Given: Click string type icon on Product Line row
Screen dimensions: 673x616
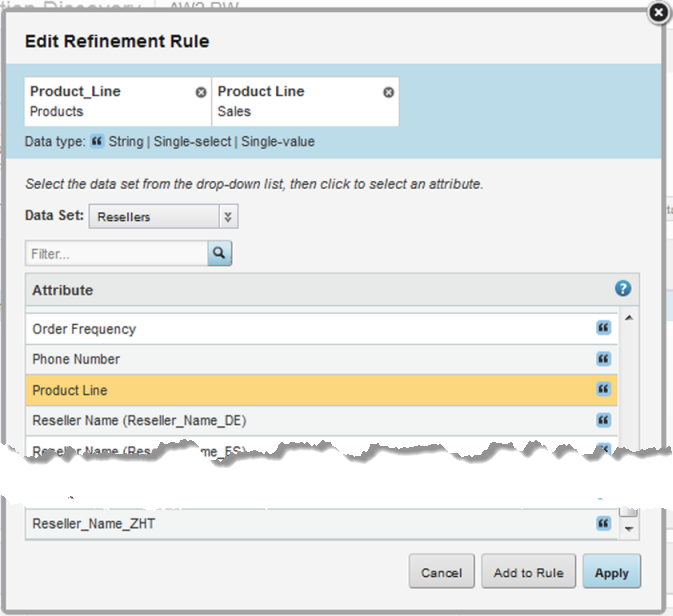Looking at the screenshot, I should pyautogui.click(x=603, y=389).
